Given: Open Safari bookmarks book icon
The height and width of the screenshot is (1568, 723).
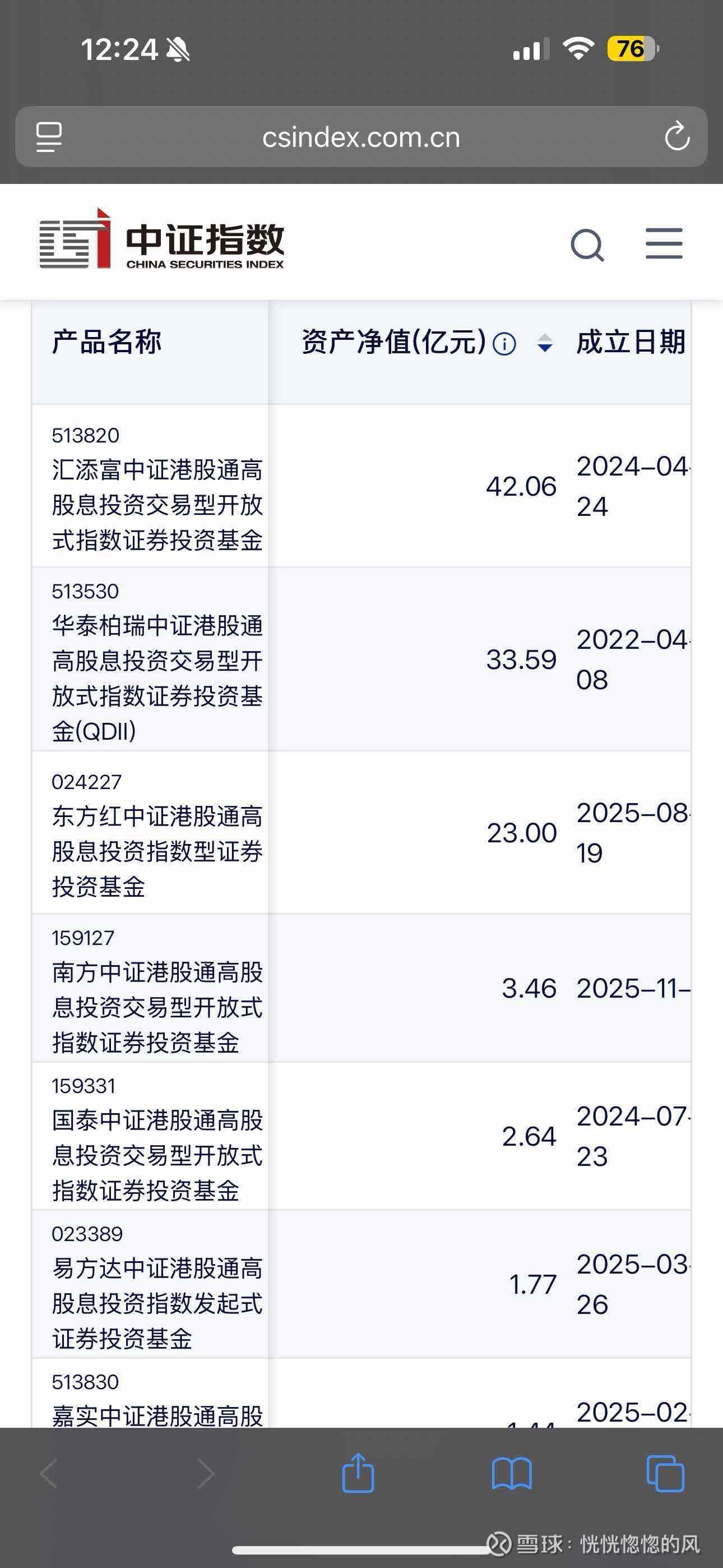Looking at the screenshot, I should [511, 1474].
